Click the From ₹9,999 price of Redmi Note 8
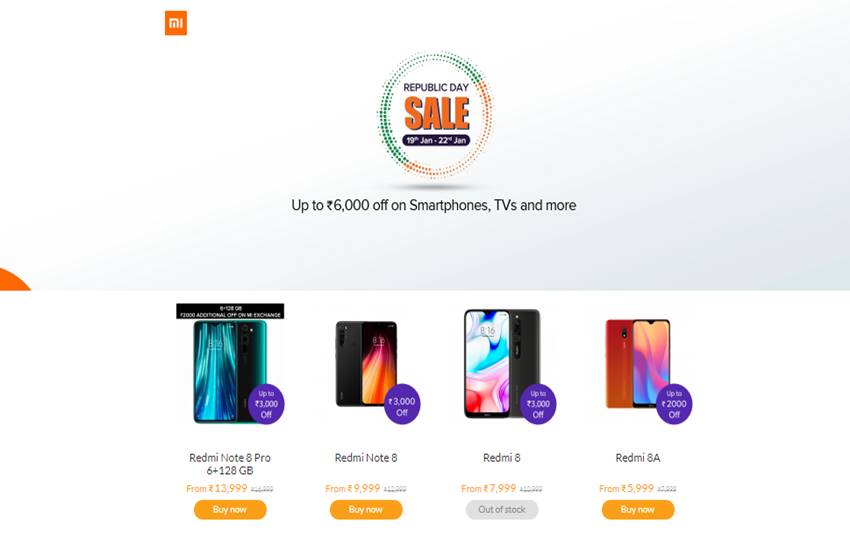The image size is (850, 550). pyautogui.click(x=353, y=488)
